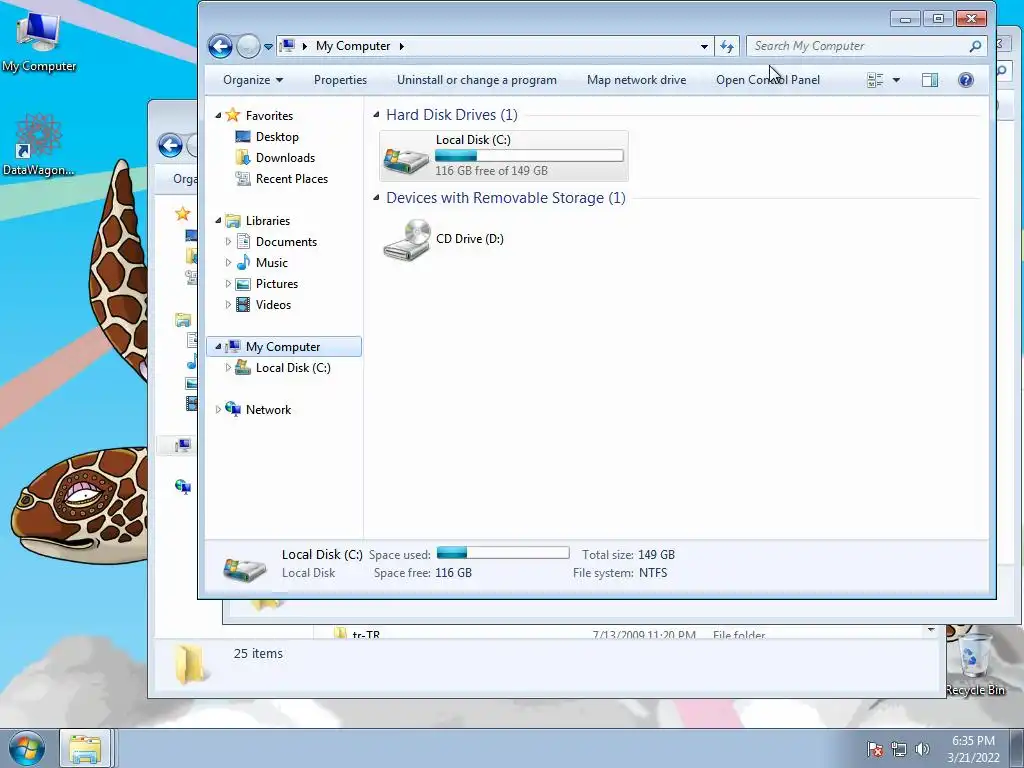Toggle the preview pane button
Image resolution: width=1024 pixels, height=768 pixels.
coord(930,80)
